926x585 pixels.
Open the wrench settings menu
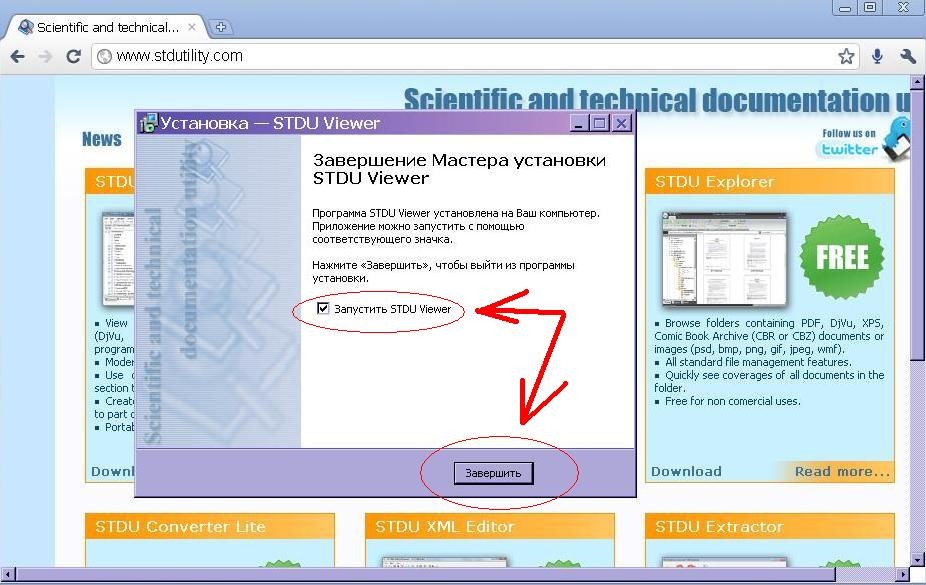click(x=908, y=56)
